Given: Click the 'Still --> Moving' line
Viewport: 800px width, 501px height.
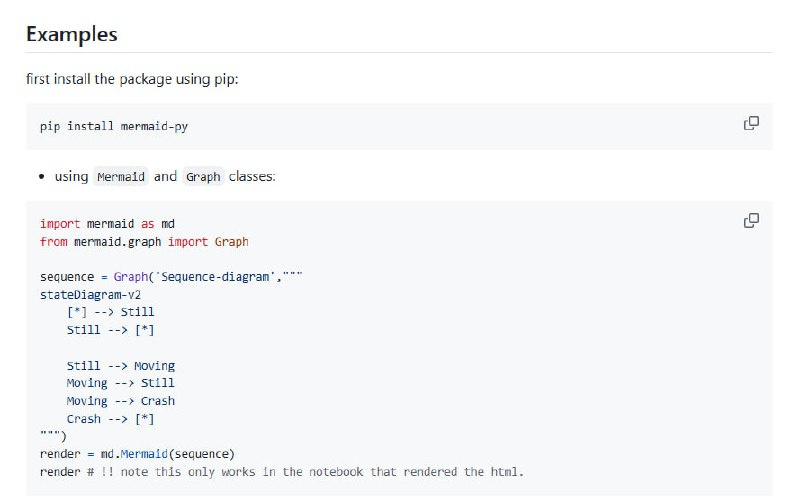Looking at the screenshot, I should coord(120,366).
